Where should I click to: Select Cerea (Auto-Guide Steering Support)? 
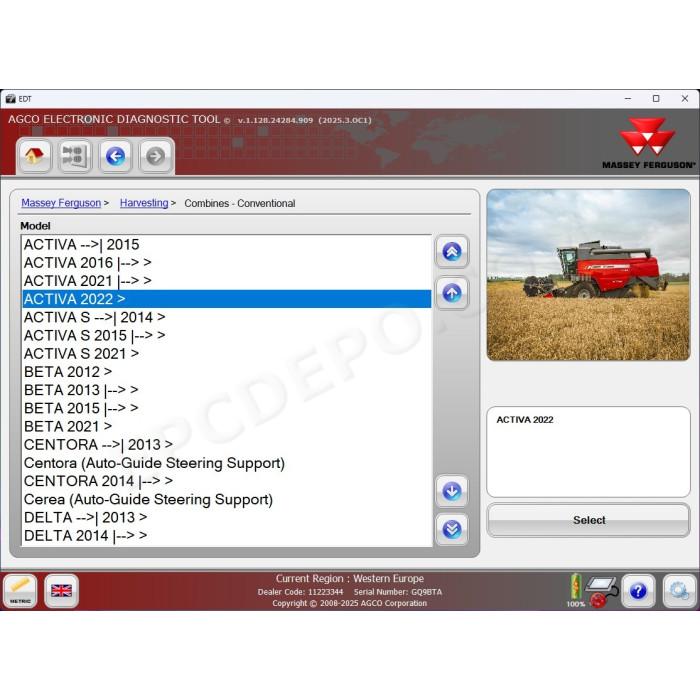pyautogui.click(x=227, y=499)
